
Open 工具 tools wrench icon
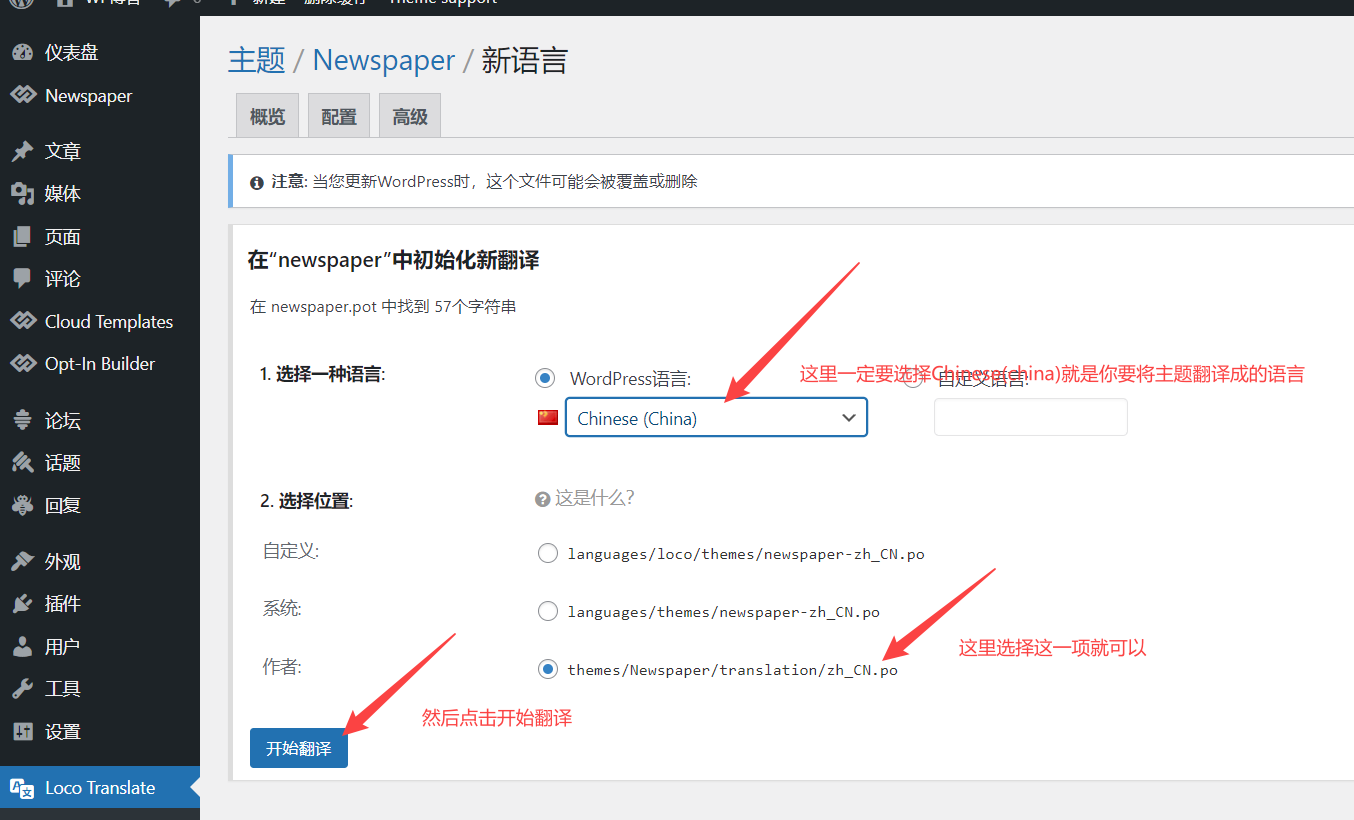click(22, 689)
